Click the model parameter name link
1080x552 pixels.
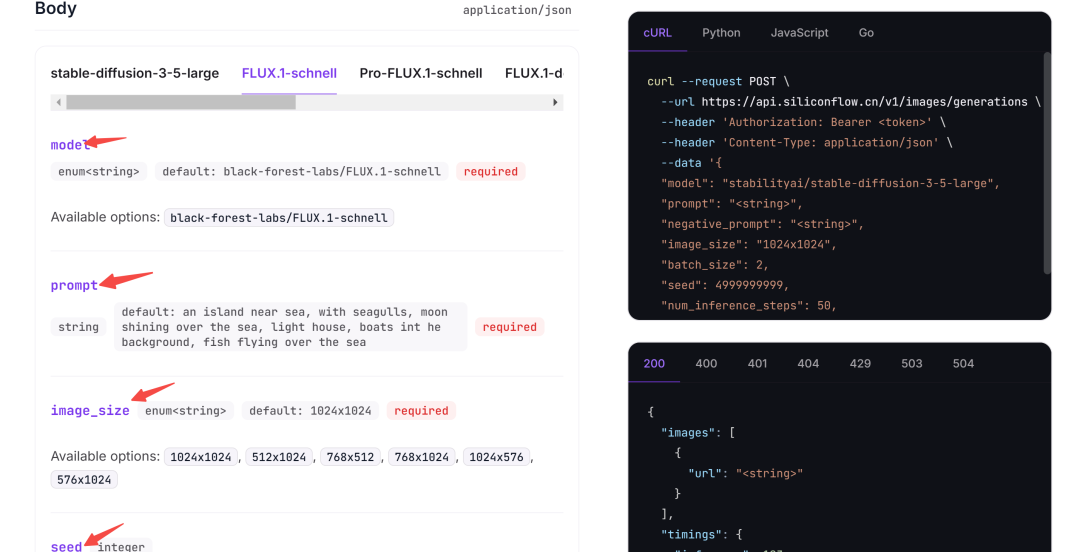coord(70,145)
